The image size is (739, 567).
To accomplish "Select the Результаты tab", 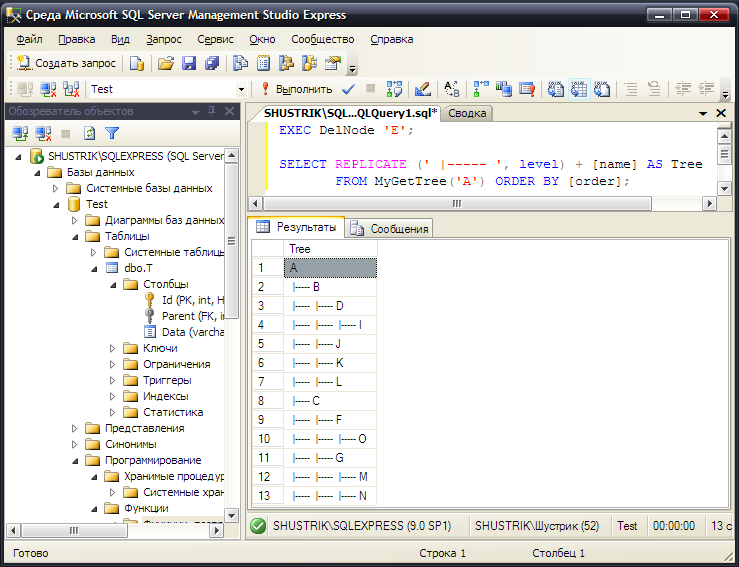I will point(296,227).
